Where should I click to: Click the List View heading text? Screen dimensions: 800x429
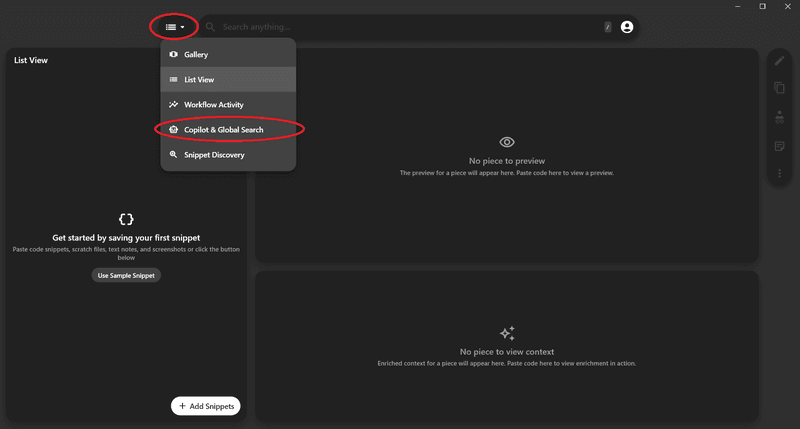(31, 60)
